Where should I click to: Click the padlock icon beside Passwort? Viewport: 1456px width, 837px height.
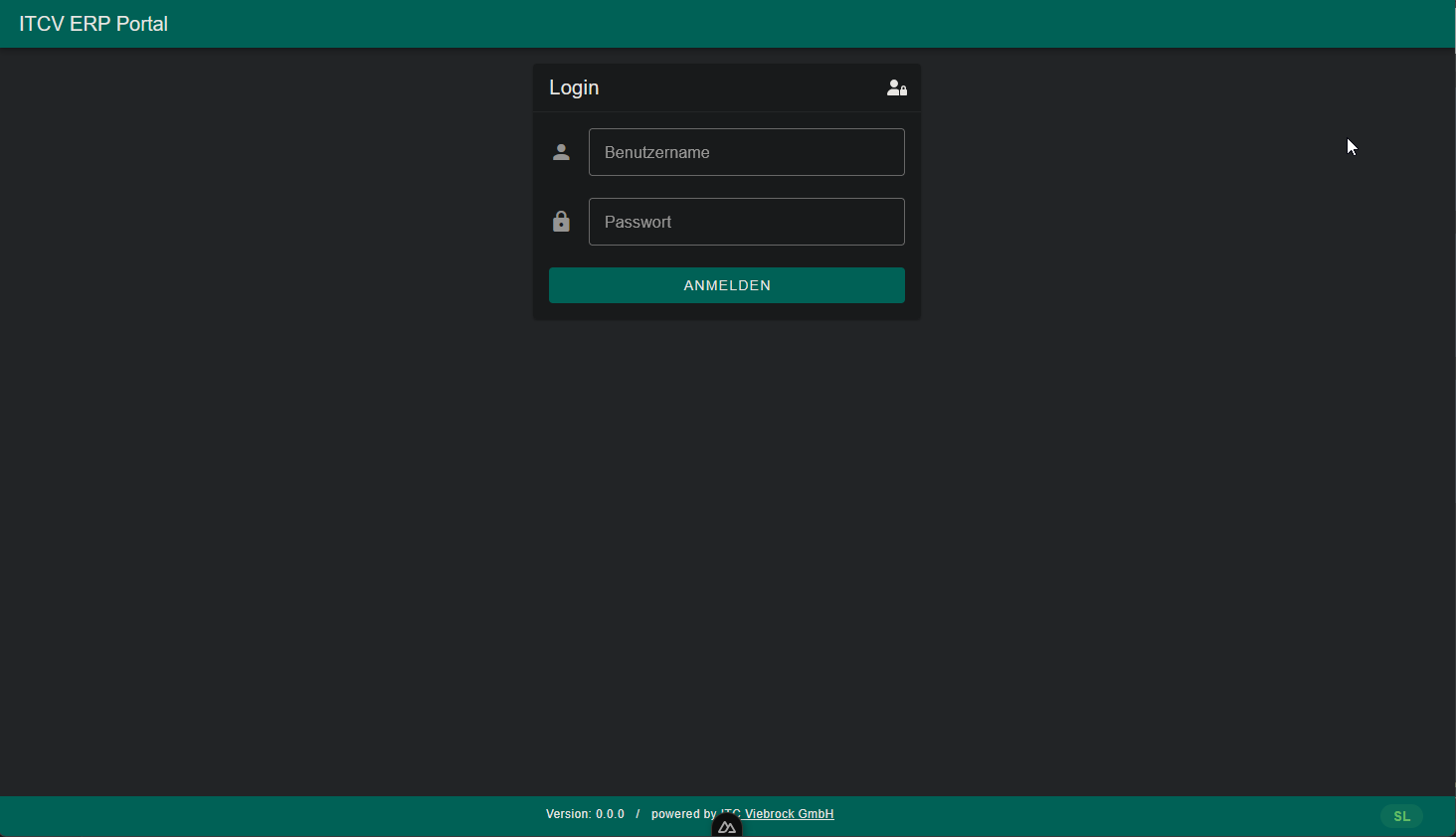pos(561,222)
